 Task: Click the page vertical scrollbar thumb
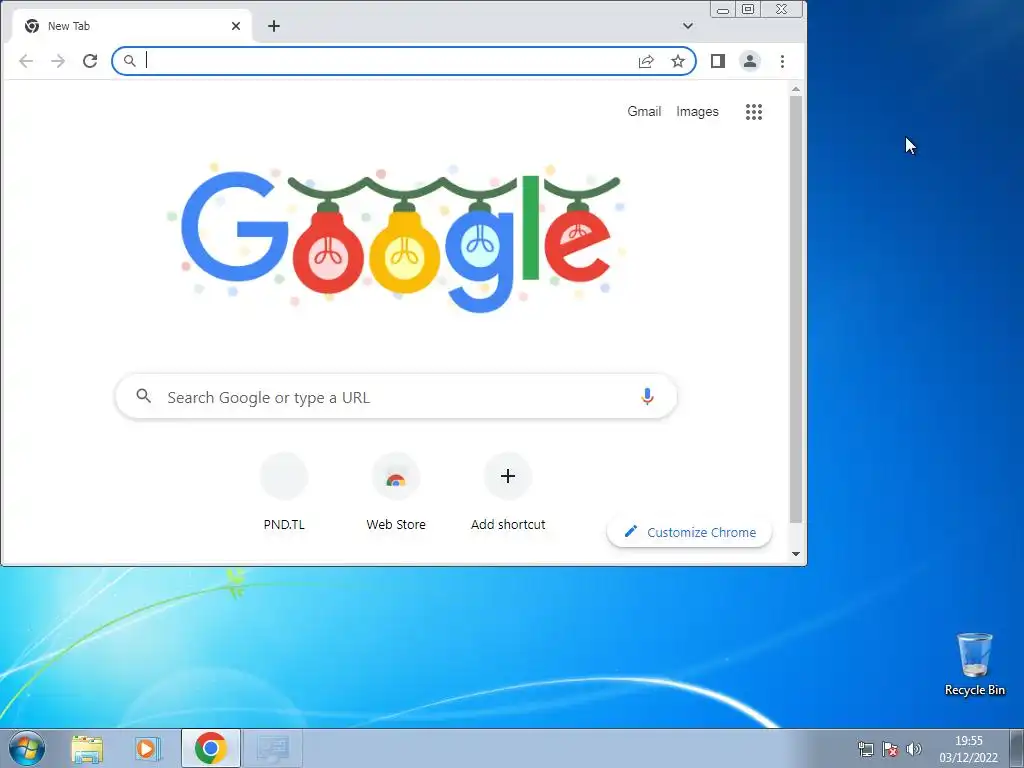click(x=795, y=310)
